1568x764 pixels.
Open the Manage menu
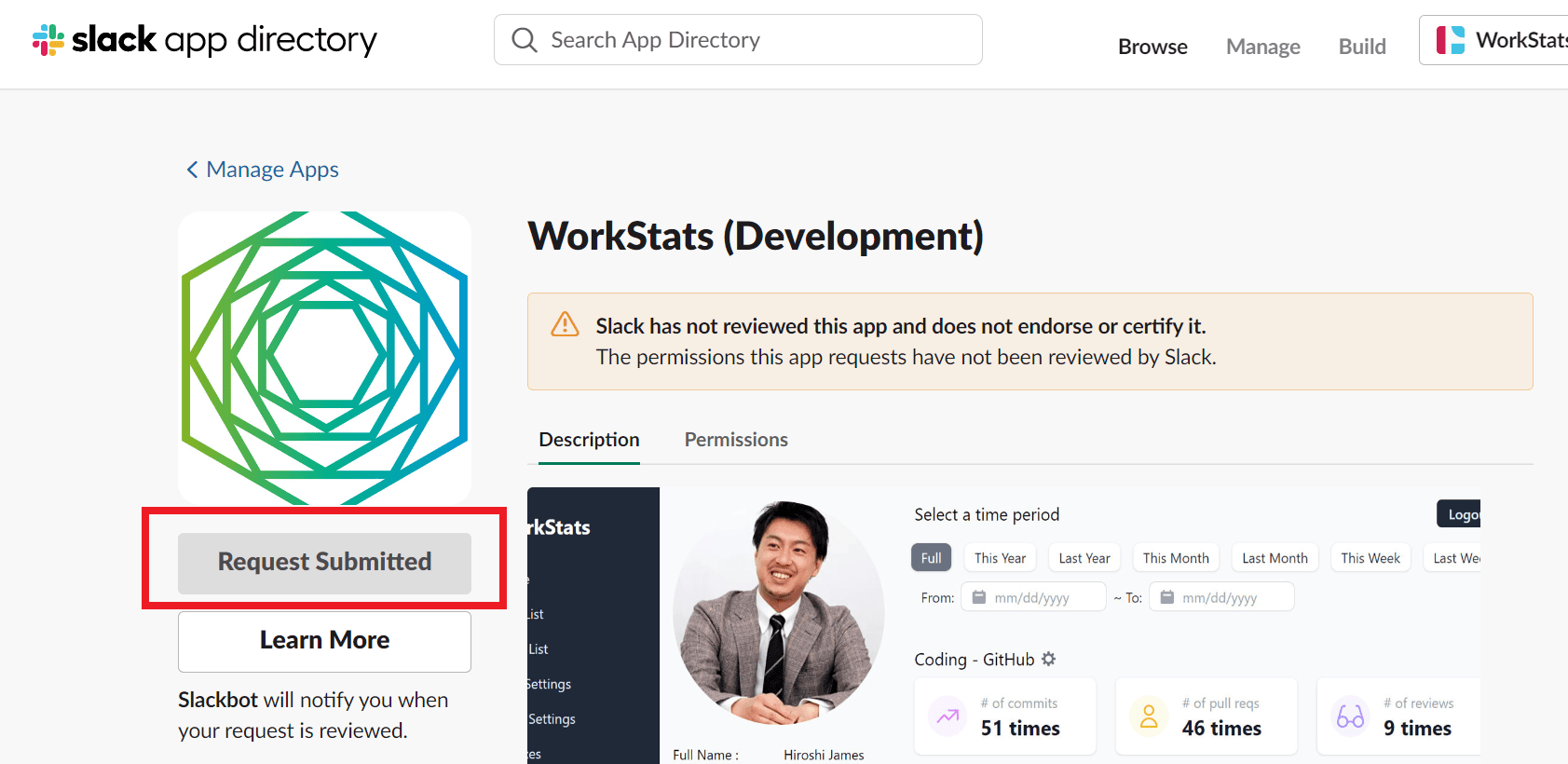1262,47
